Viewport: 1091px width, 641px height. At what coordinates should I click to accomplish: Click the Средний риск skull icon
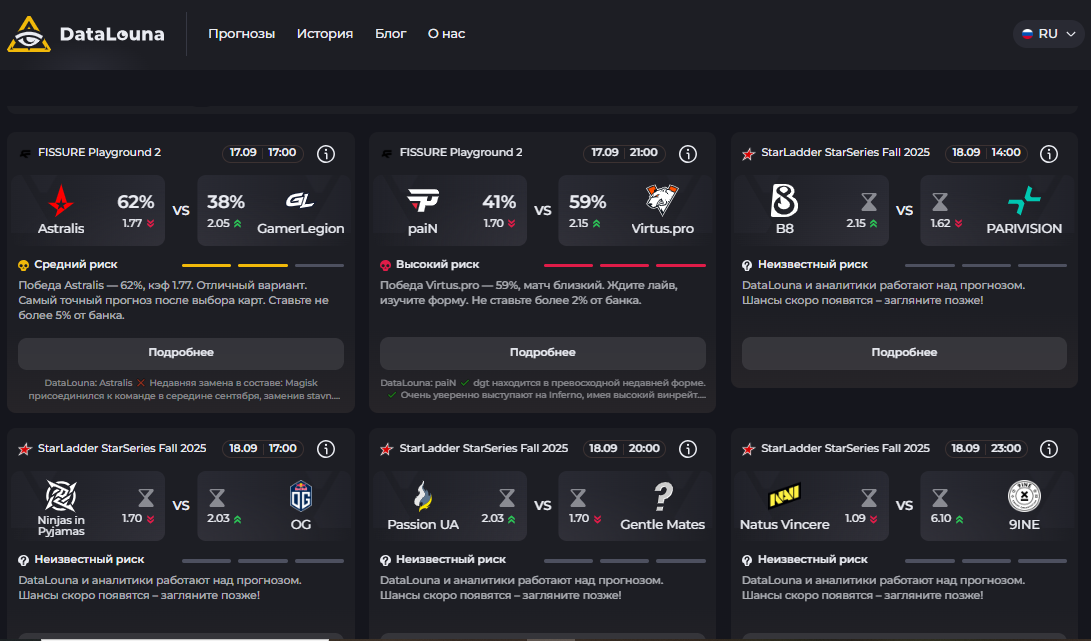tap(24, 265)
